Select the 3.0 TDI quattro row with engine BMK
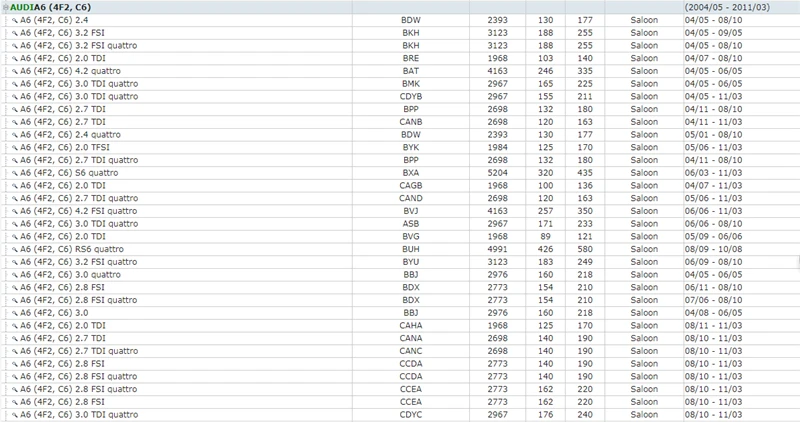Viewport: 800px width, 422px height. tap(400, 84)
